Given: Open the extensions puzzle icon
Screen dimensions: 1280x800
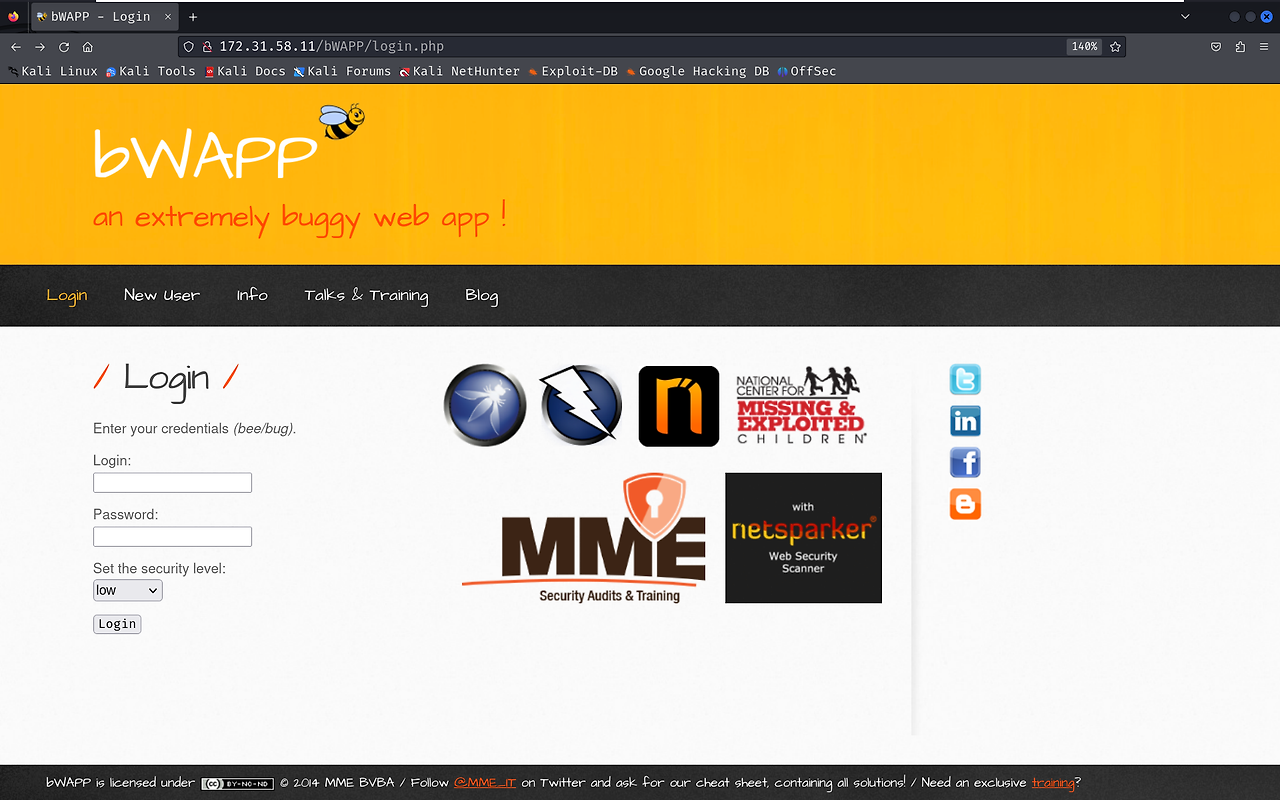Looking at the screenshot, I should pos(1240,47).
